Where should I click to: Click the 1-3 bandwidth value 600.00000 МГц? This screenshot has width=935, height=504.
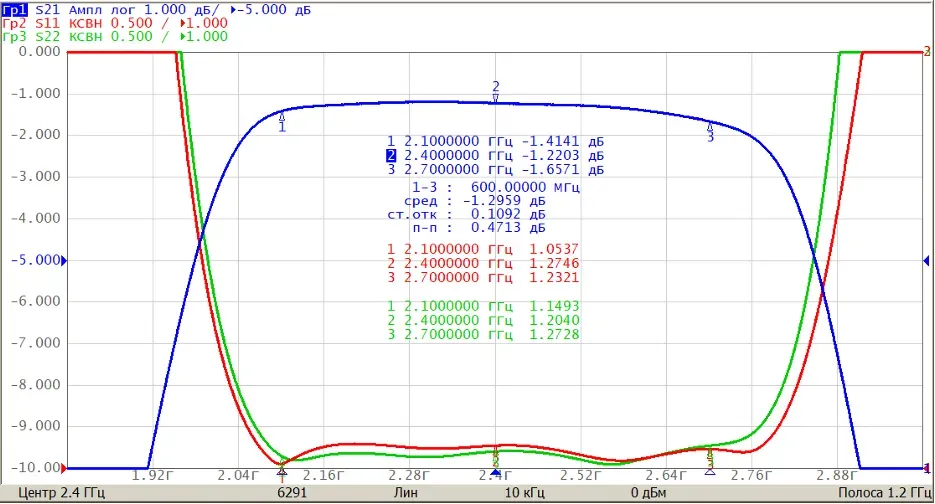pos(525,187)
